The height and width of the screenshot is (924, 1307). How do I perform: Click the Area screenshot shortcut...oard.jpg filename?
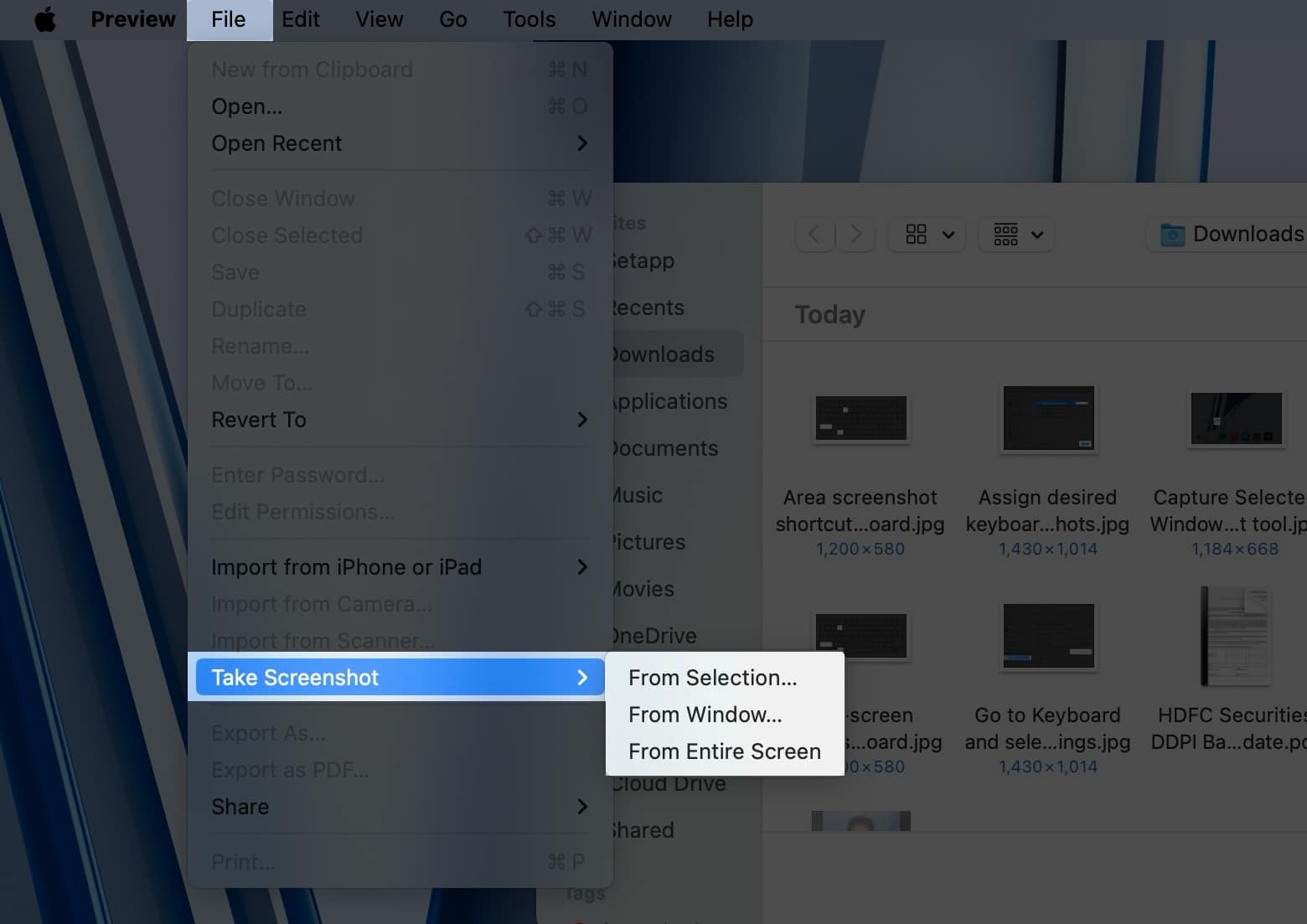tap(860, 510)
